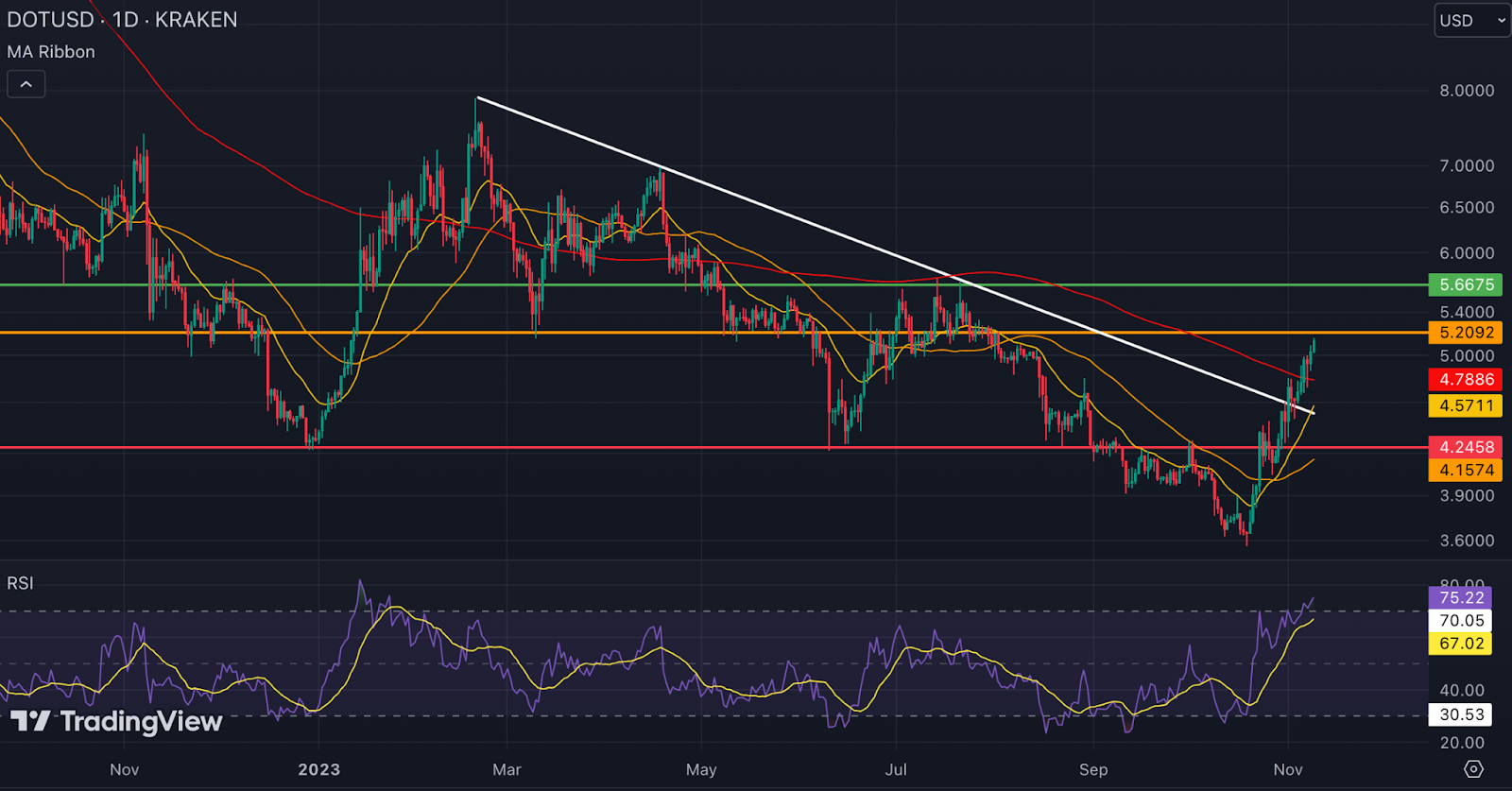Collapse the indicator legend with the chevron button
1512x791 pixels.
[x=26, y=84]
